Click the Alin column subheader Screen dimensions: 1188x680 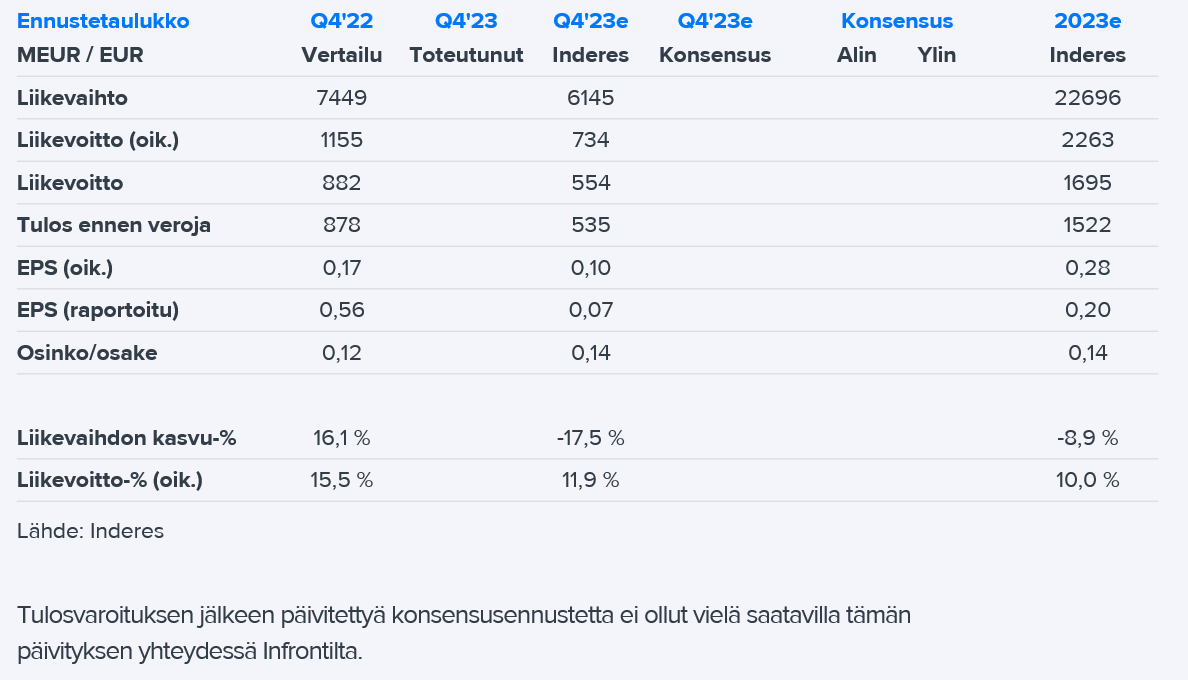(x=856, y=55)
